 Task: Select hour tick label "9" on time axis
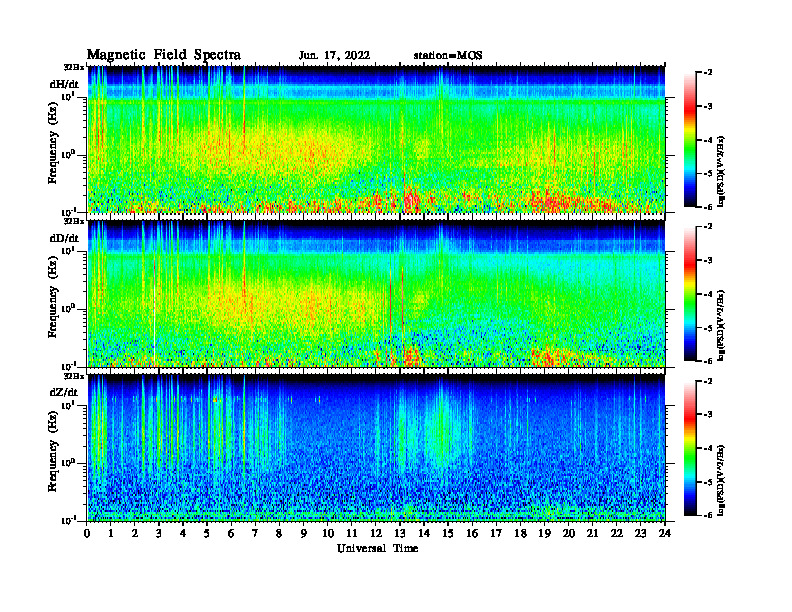coord(304,533)
